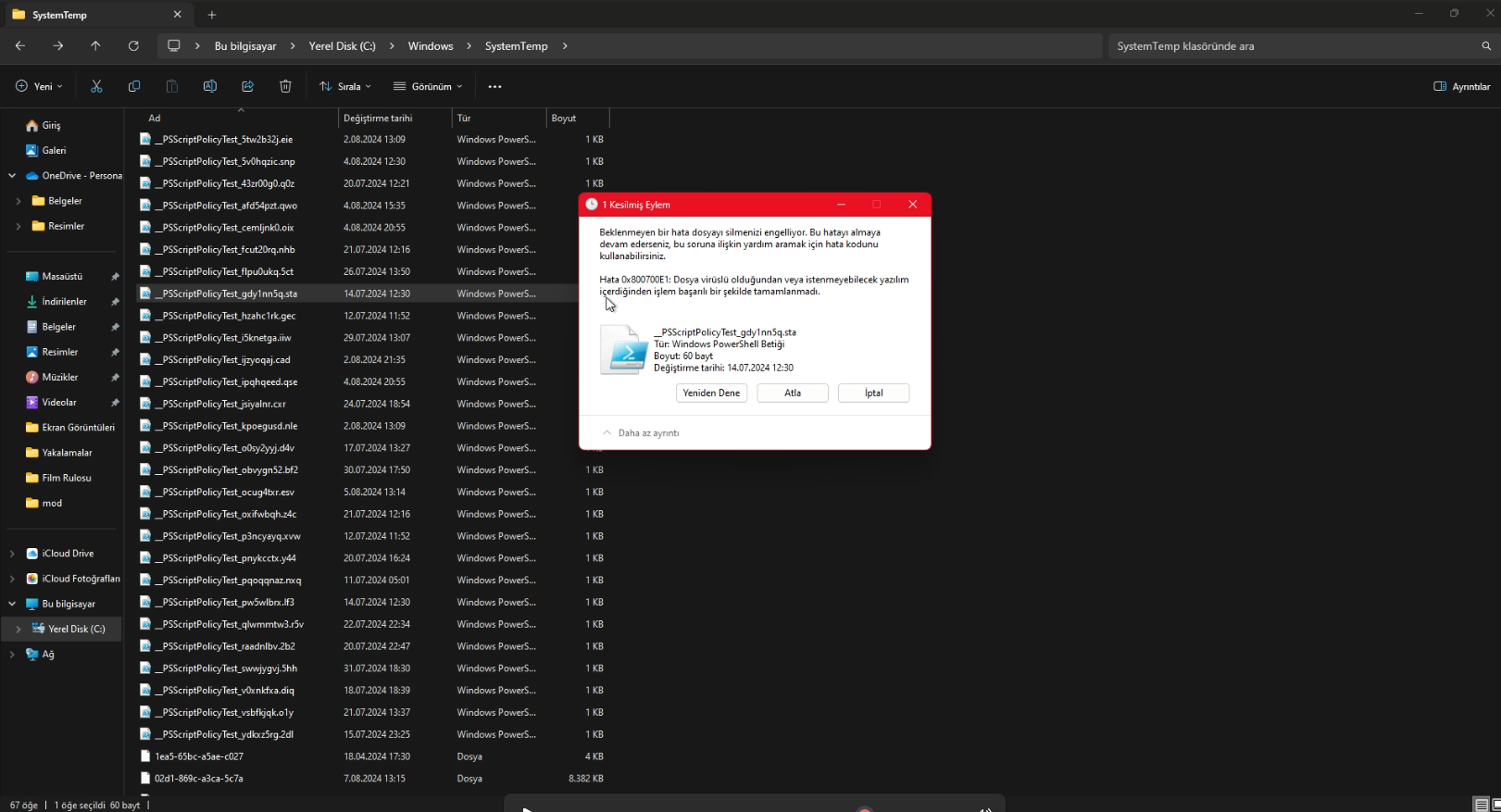Collapse the Bu bilgisayar tree node
This screenshot has width=1501, height=812.
pos(12,604)
